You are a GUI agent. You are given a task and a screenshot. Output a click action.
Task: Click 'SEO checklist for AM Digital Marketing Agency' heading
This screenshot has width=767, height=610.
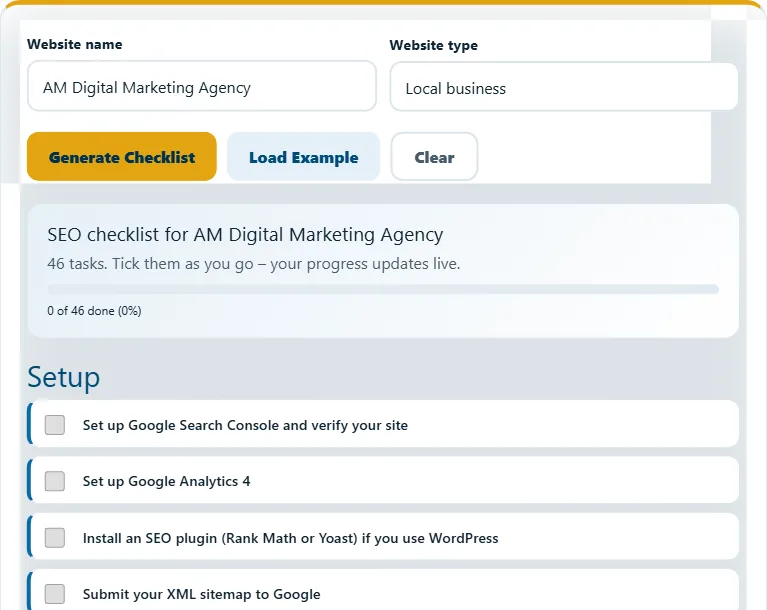coord(245,234)
